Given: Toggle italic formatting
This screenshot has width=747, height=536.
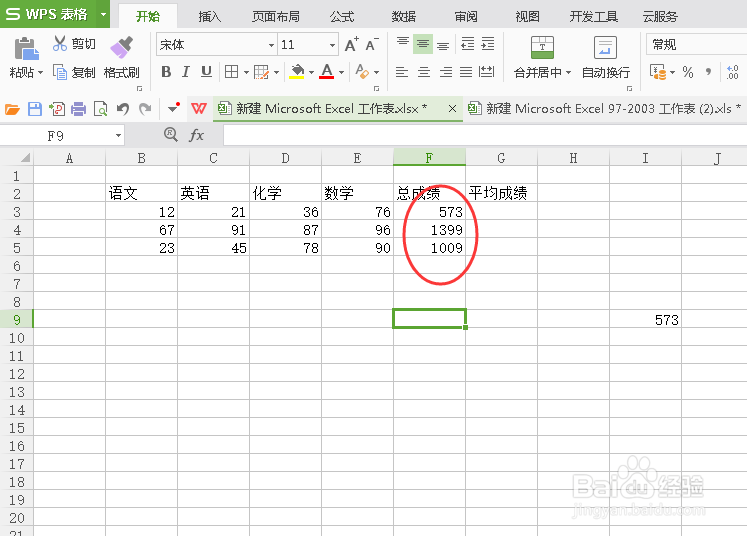Looking at the screenshot, I should coord(186,72).
